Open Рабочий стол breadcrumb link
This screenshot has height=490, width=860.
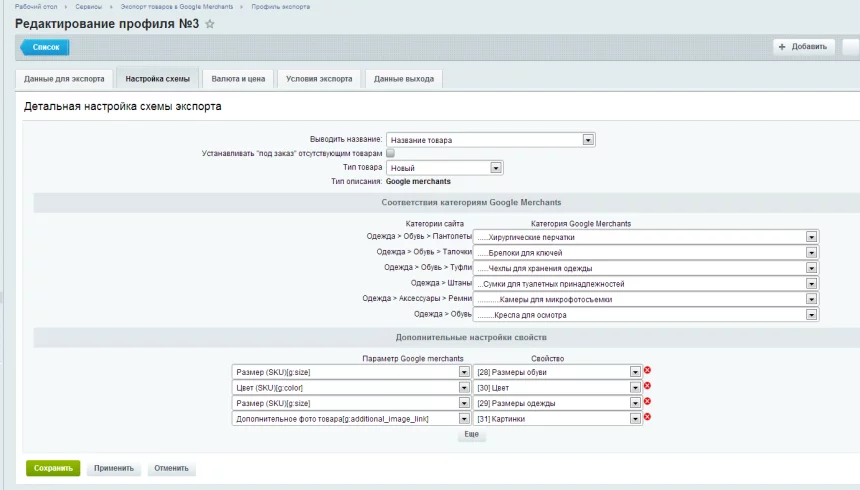(x=35, y=6)
